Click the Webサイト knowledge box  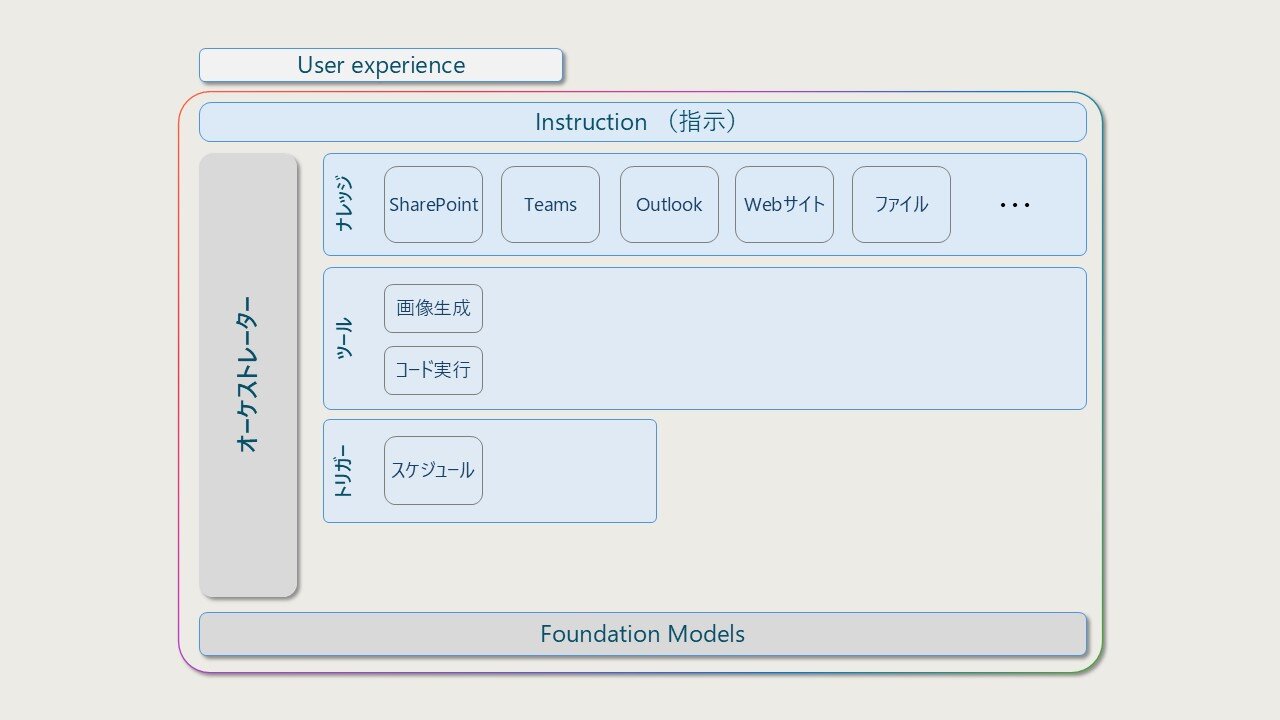[x=784, y=204]
